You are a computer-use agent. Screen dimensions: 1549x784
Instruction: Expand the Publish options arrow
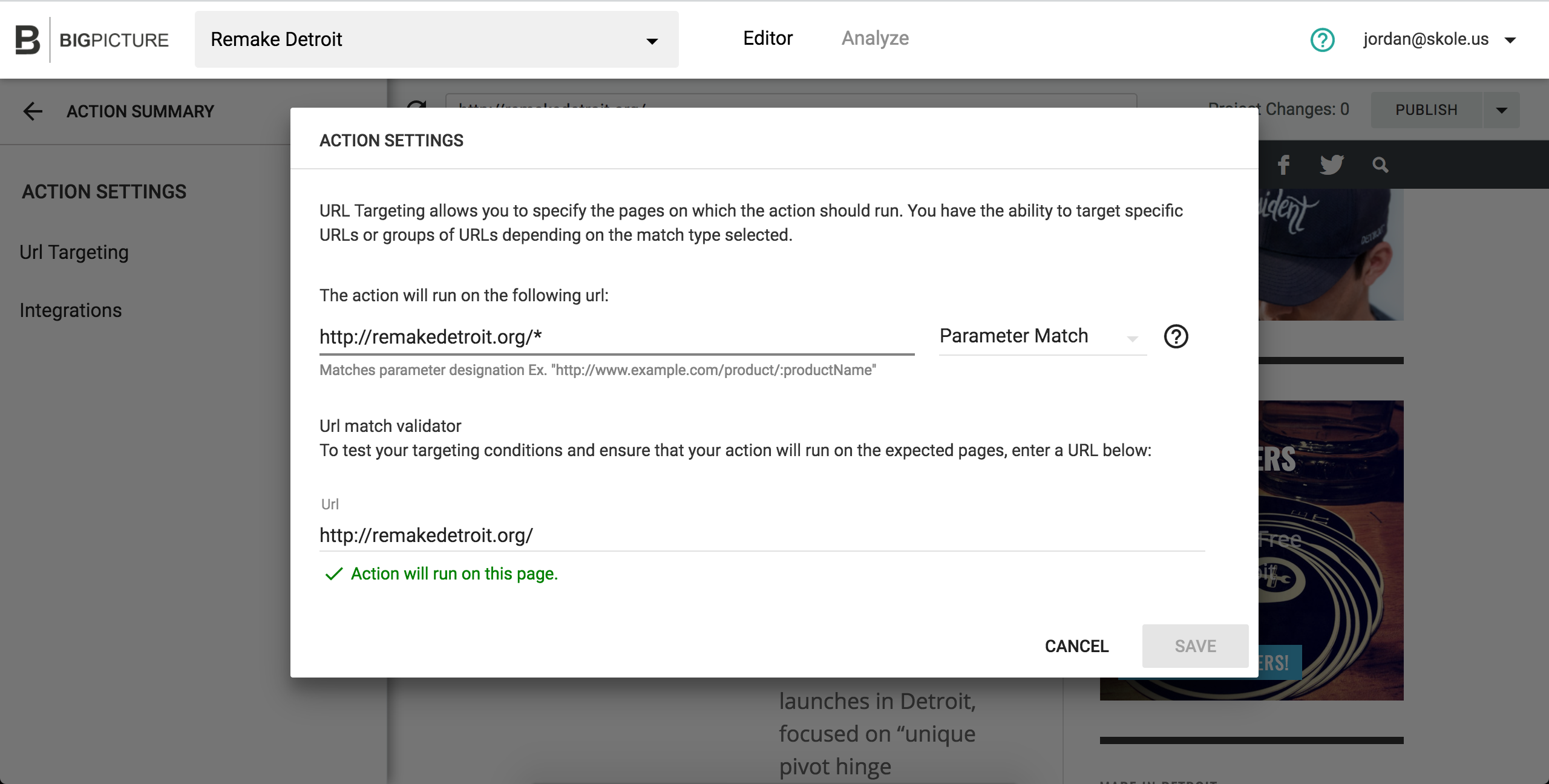[1501, 110]
